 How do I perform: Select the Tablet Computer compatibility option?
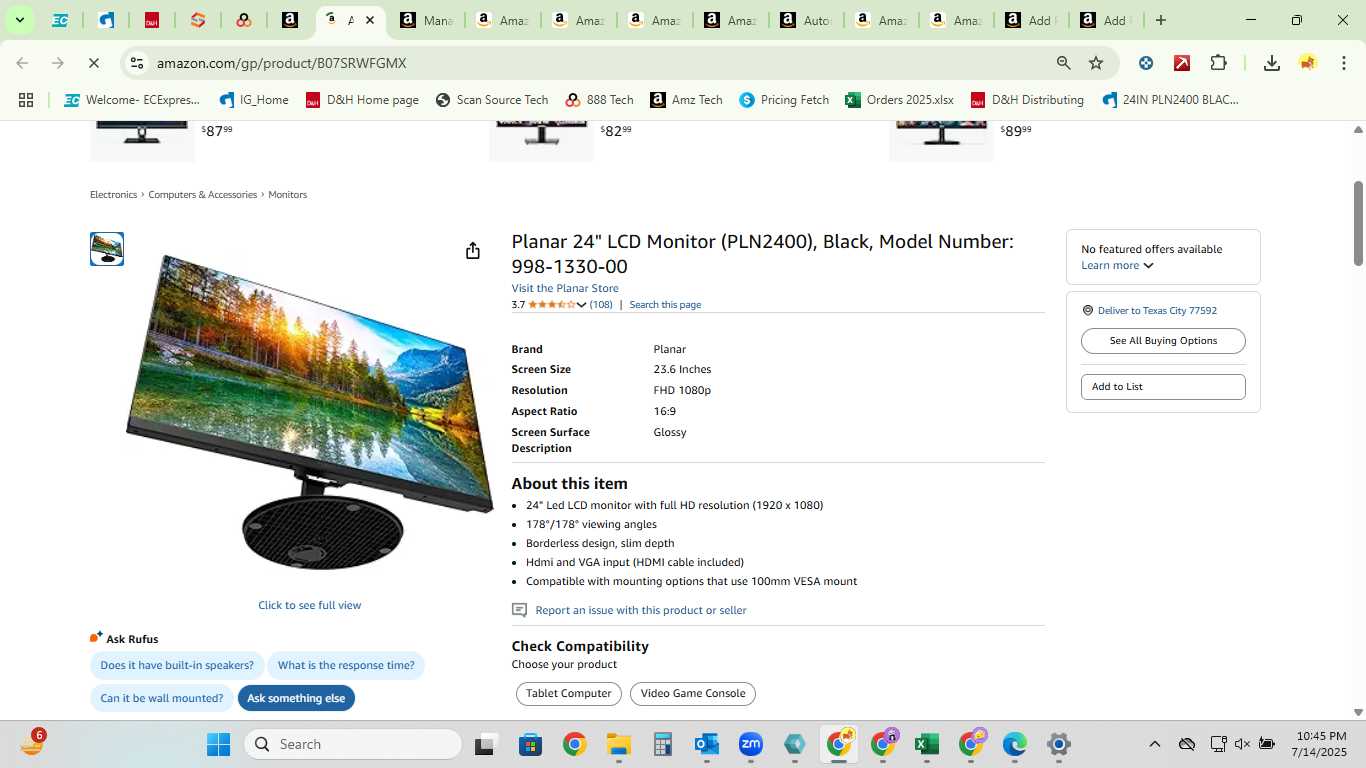[x=569, y=694]
